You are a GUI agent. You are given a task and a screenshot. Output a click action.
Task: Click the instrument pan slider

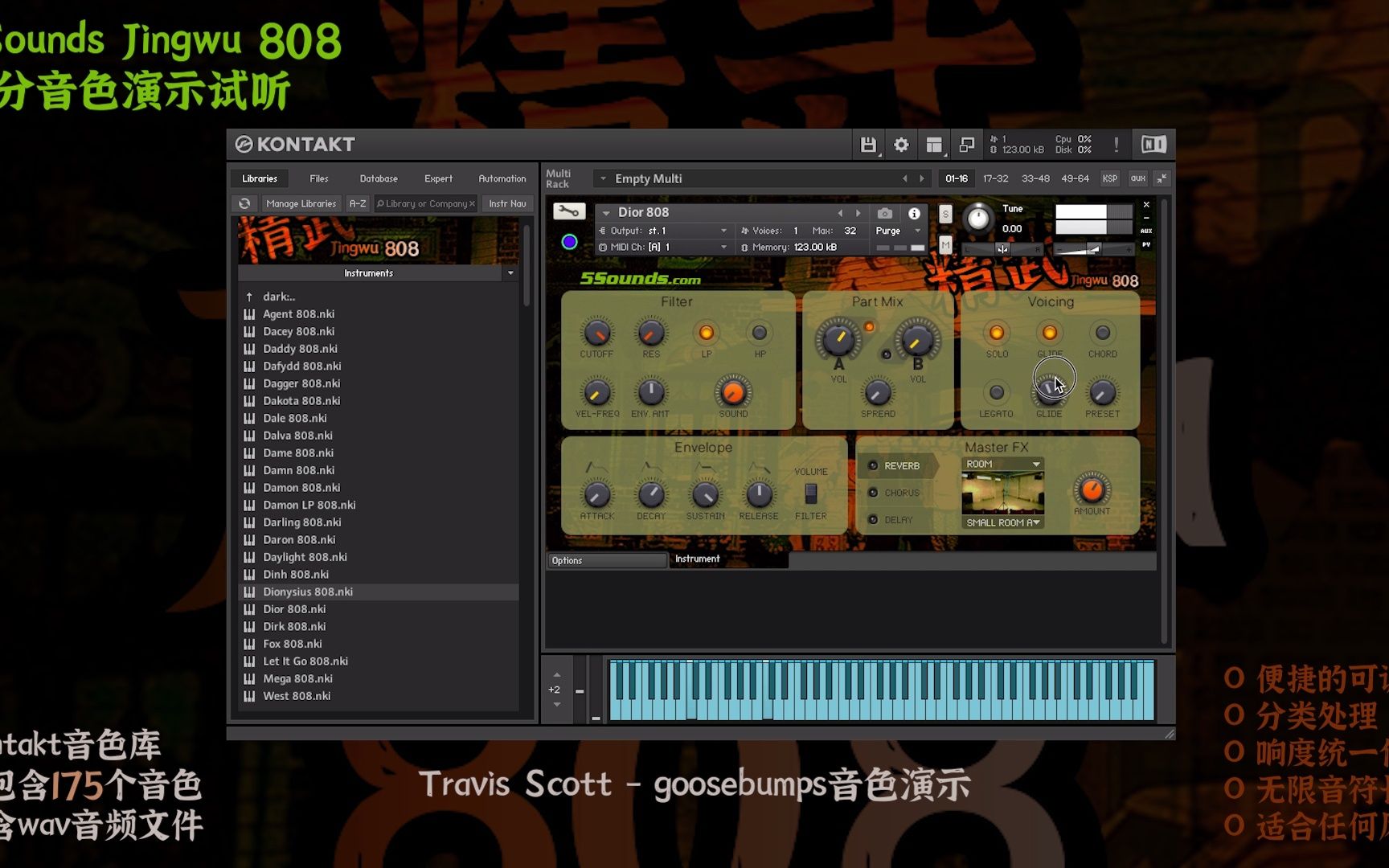click(x=1003, y=249)
